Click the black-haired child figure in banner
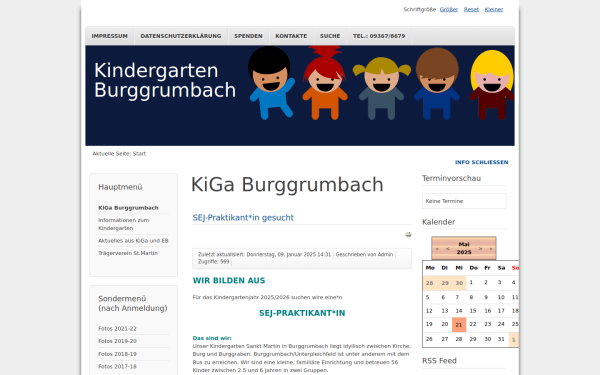The height and width of the screenshot is (375, 600). (x=271, y=82)
